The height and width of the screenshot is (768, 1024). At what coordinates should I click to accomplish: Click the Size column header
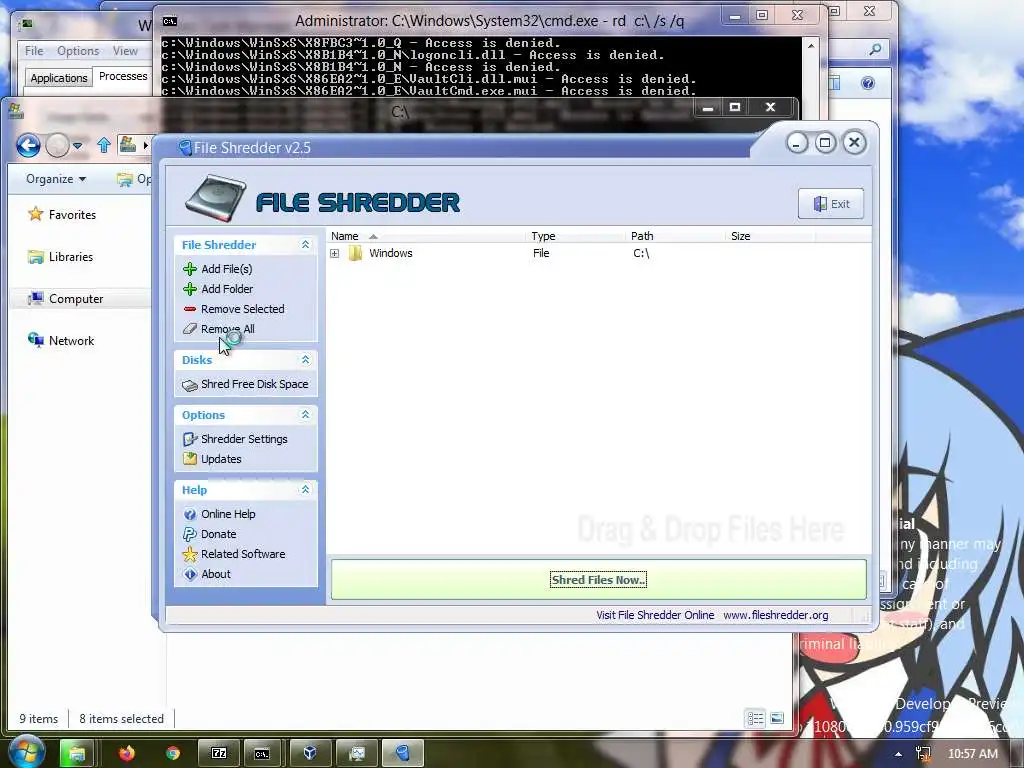point(741,236)
